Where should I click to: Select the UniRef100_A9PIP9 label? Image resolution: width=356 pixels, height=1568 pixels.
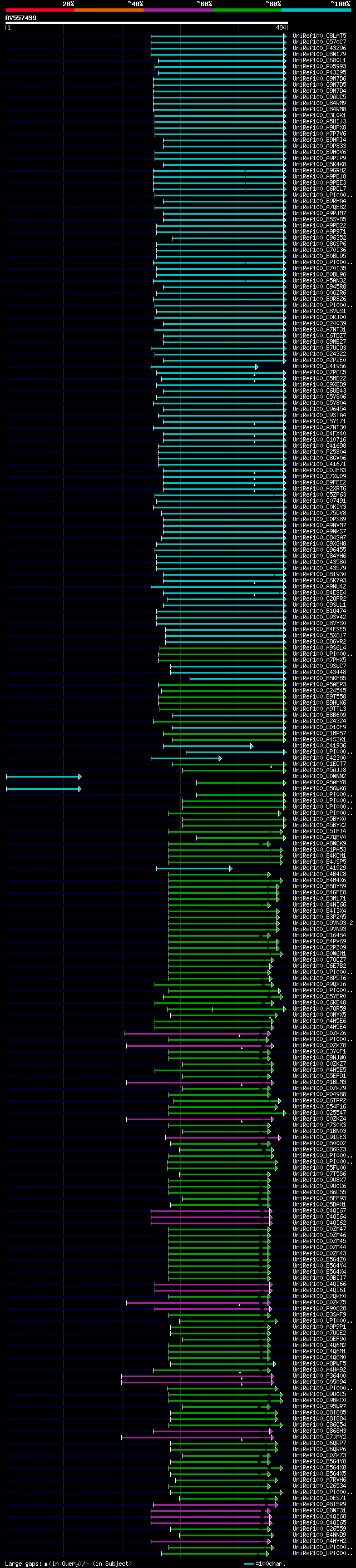click(319, 159)
